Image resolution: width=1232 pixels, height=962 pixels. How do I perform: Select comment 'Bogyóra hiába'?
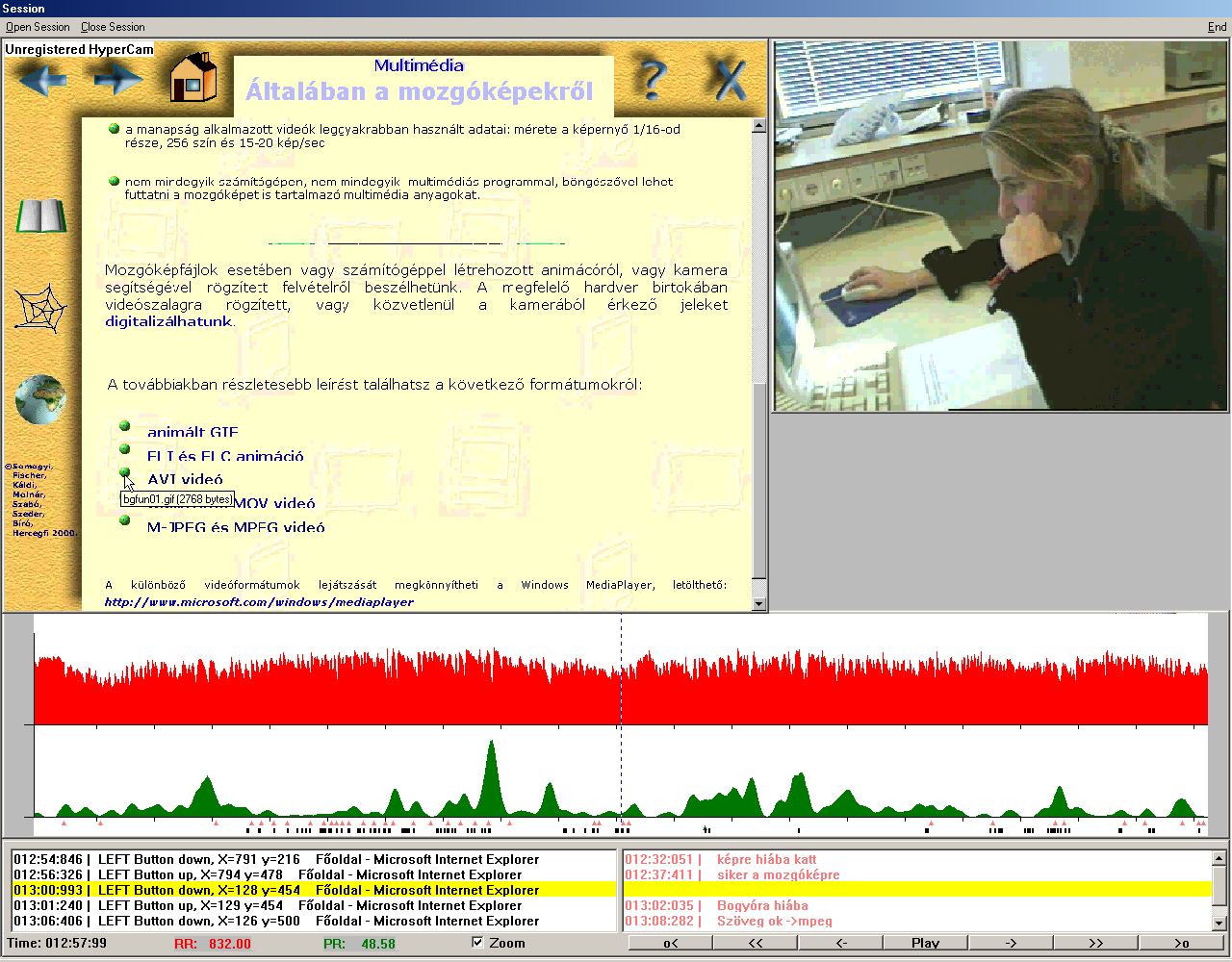(x=917, y=905)
